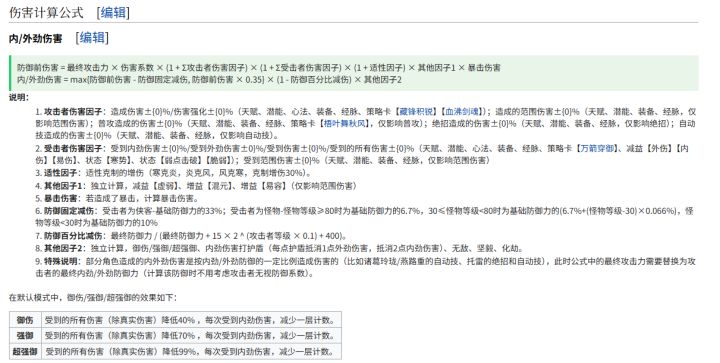Click the table cell mentioning 降低99%
The height and width of the screenshot is (363, 720).
point(191,352)
